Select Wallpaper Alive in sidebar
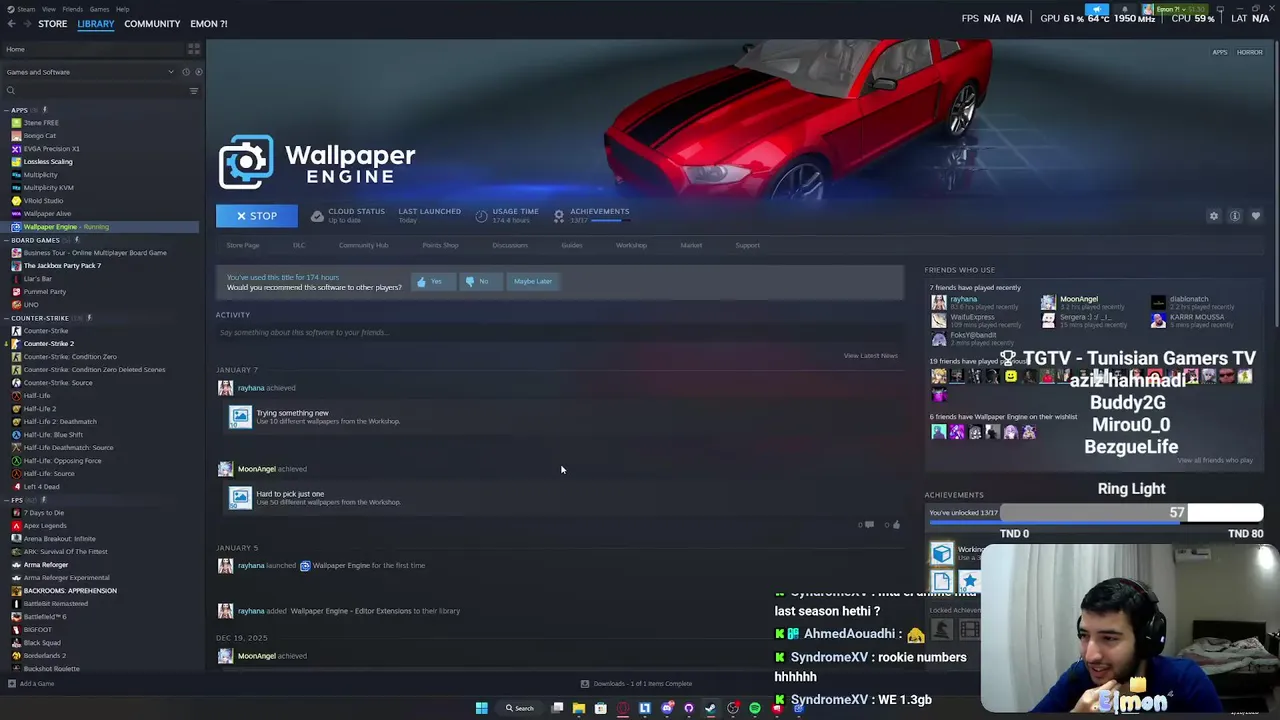Screen dimensions: 1280x720 [x=47, y=214]
